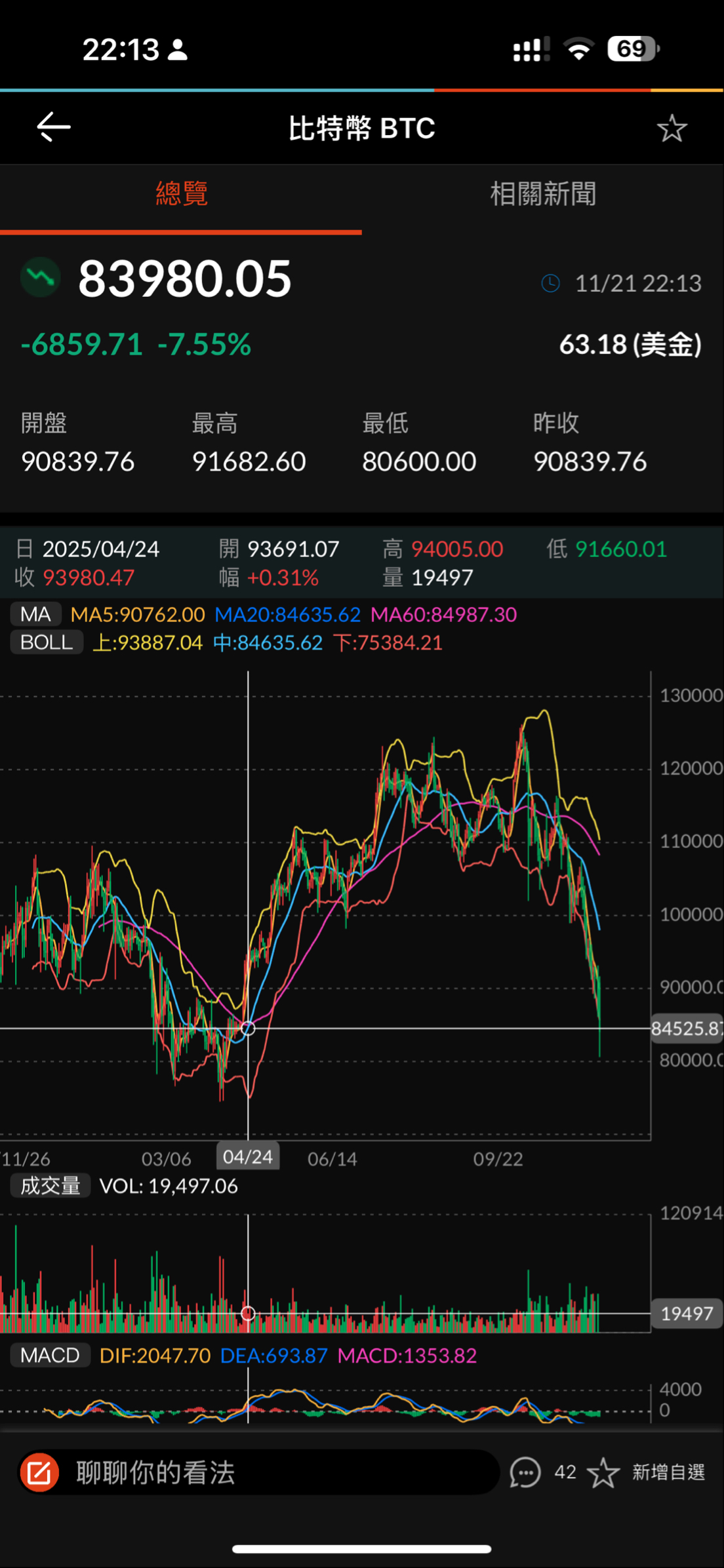
Task: Tap the BOLL 中:84635.62 reading
Action: point(268,642)
